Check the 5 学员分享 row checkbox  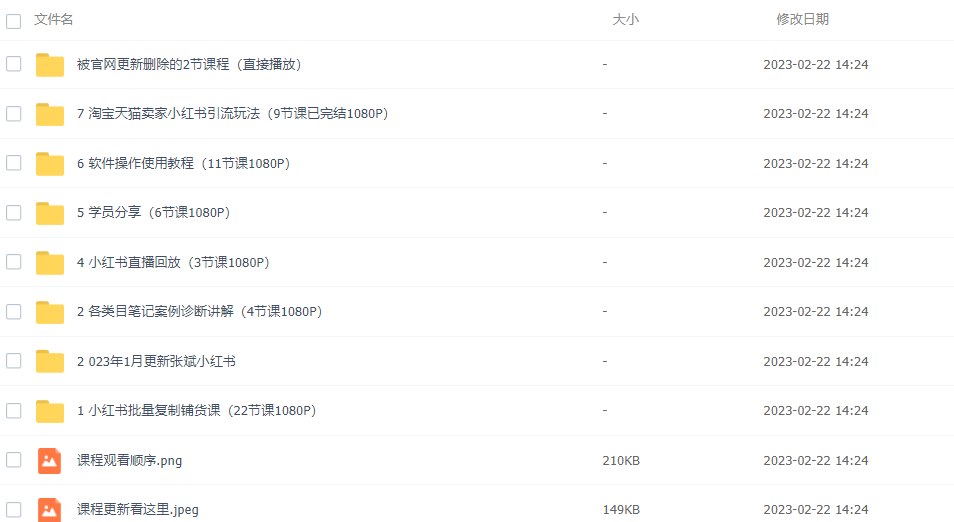(x=13, y=212)
